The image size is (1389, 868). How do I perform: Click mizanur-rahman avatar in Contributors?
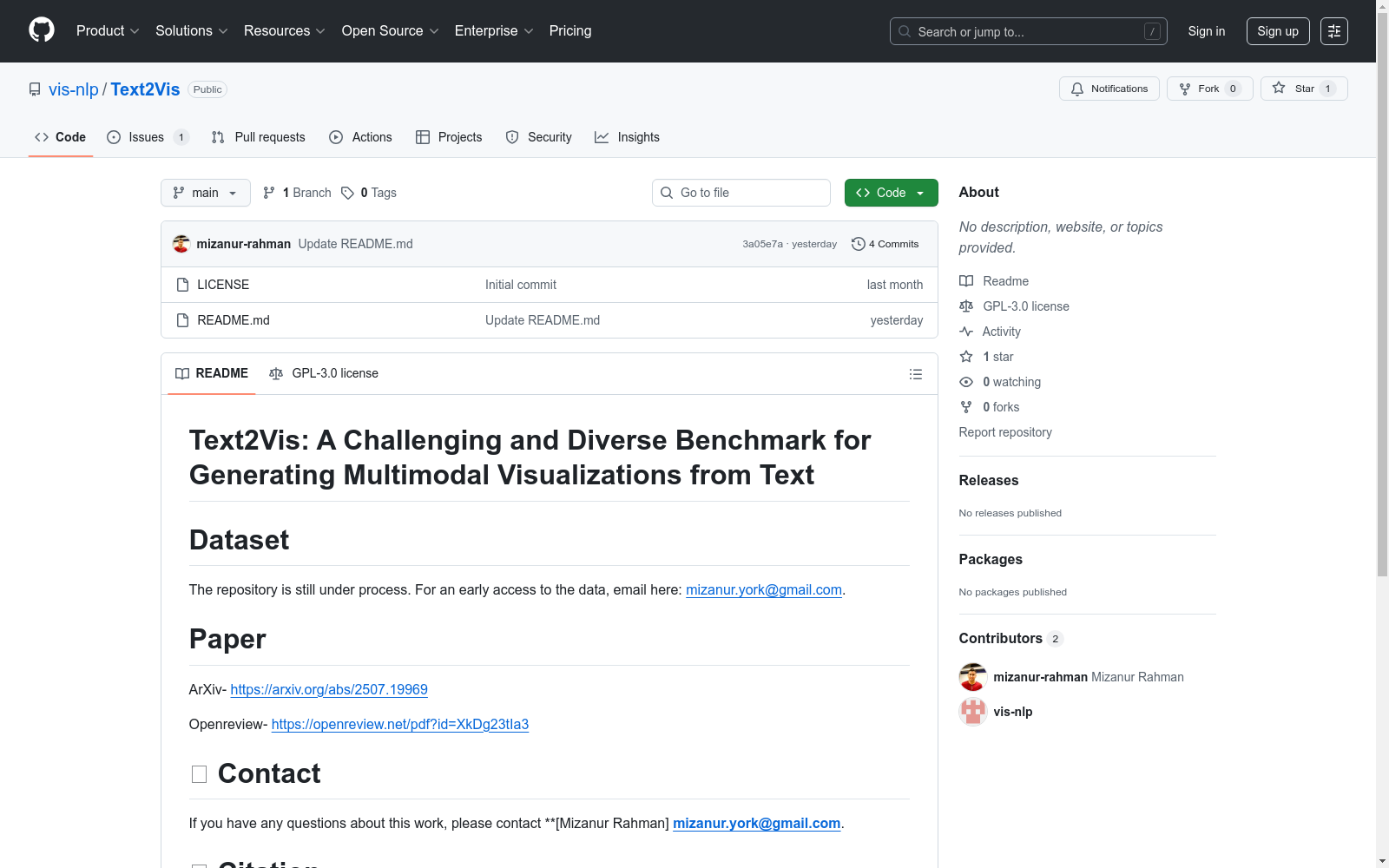(973, 677)
